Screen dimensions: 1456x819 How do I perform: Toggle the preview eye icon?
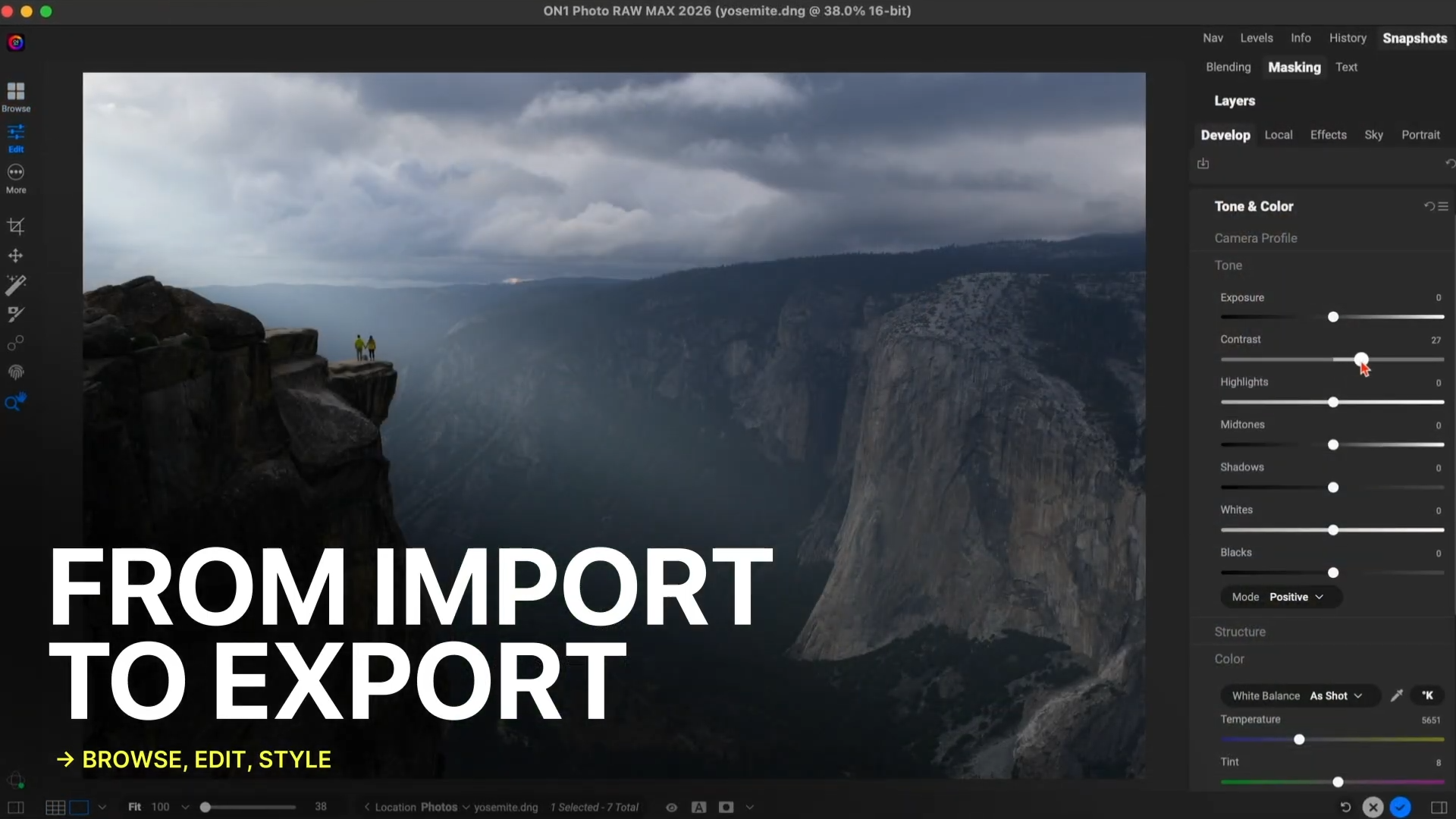pos(671,807)
